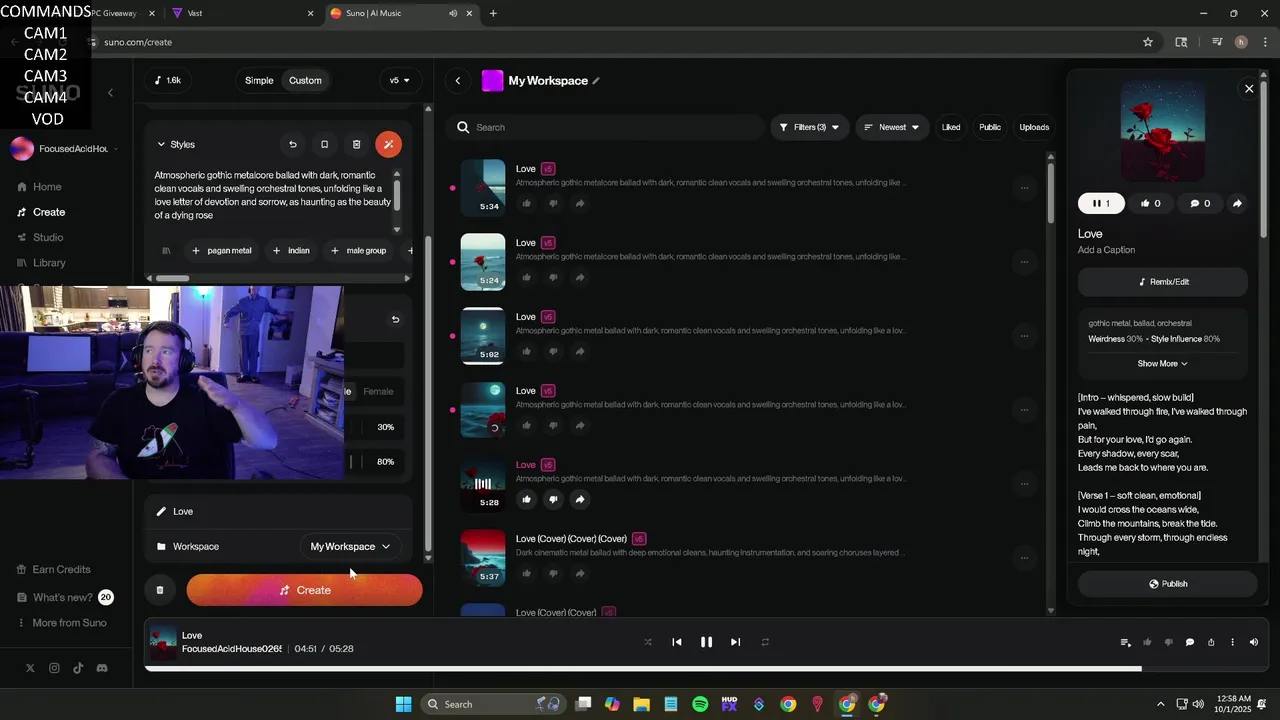Dislike the 5:24 Love song
This screenshot has width=1280, height=720.
point(553,277)
